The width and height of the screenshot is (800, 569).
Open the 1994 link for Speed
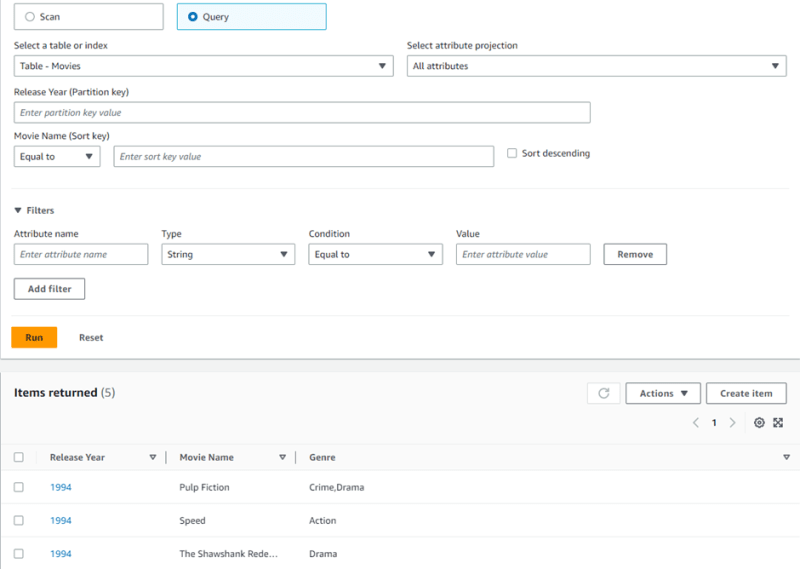coord(61,521)
